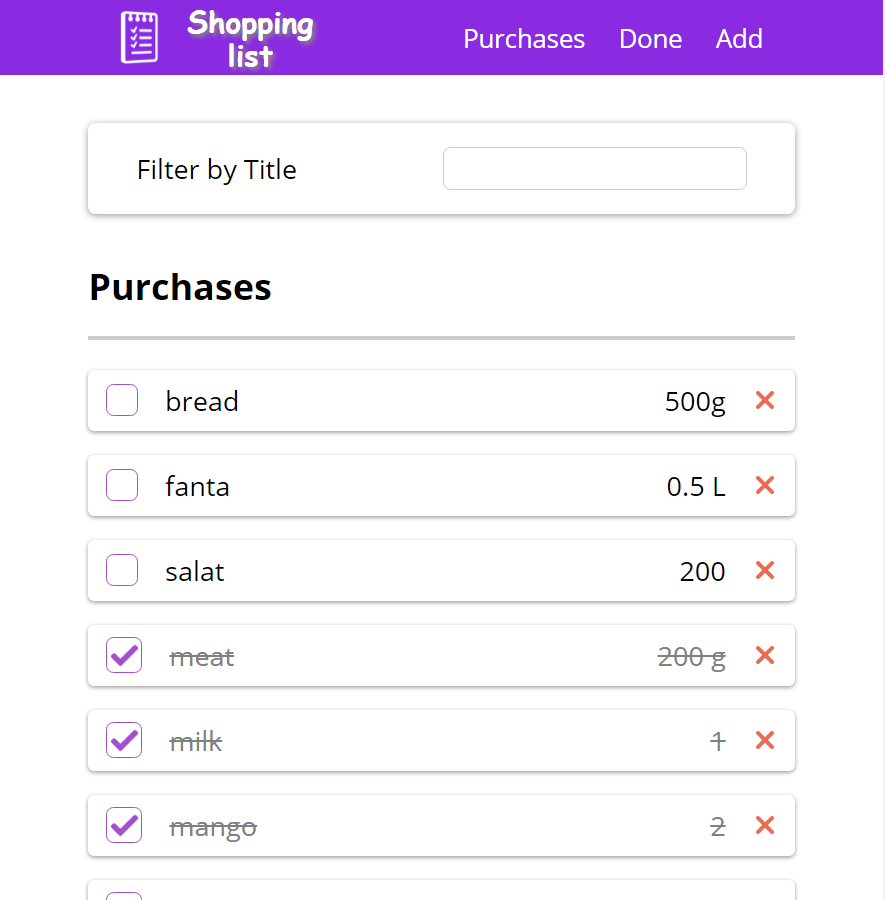Open Add to create a new item
The image size is (885, 900).
[739, 39]
